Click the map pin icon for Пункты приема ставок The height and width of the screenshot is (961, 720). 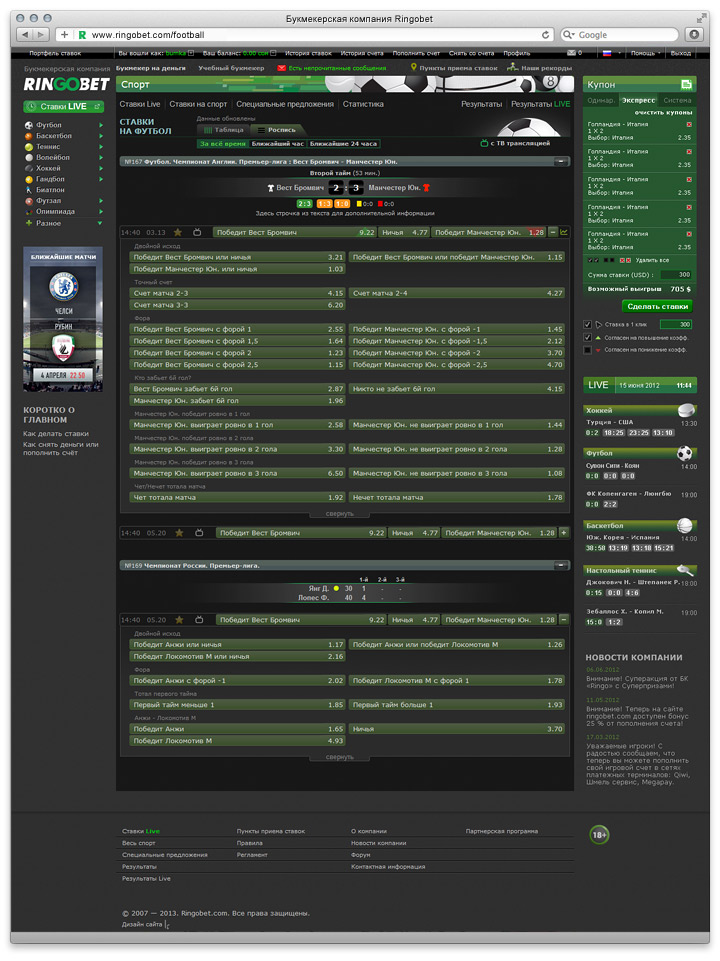(x=414, y=67)
